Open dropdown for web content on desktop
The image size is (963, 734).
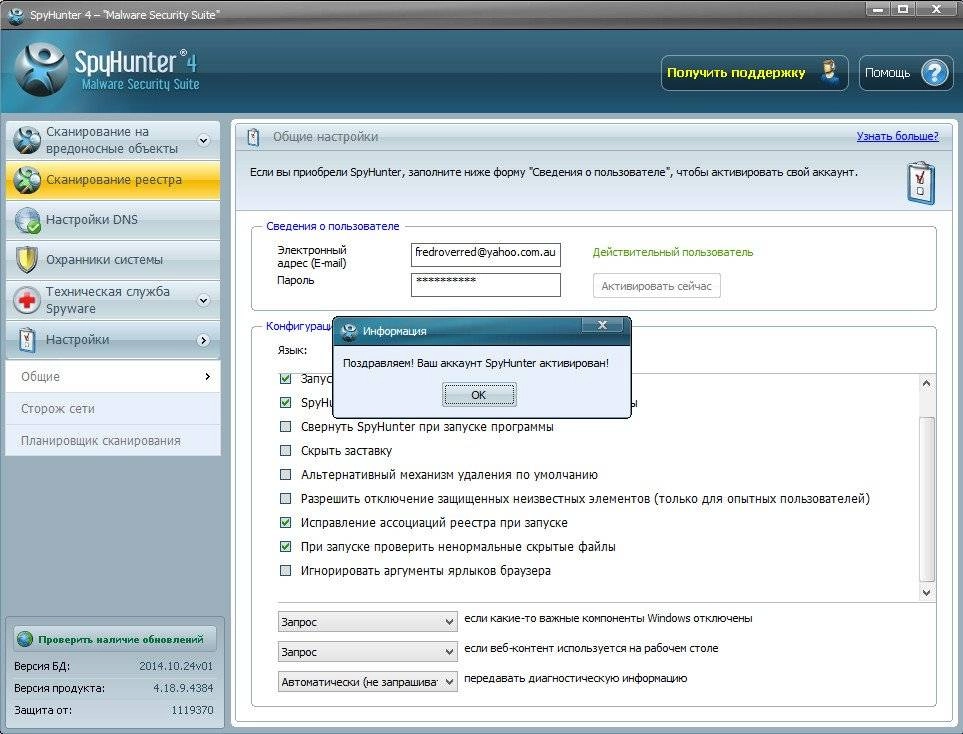tap(367, 652)
